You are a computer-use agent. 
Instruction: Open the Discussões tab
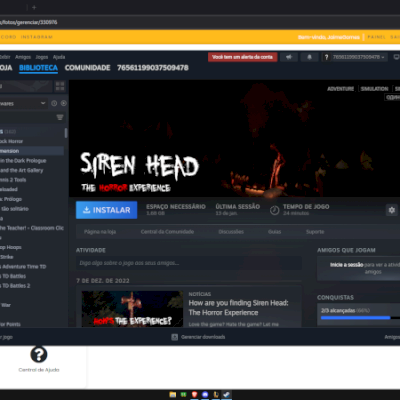click(x=231, y=232)
